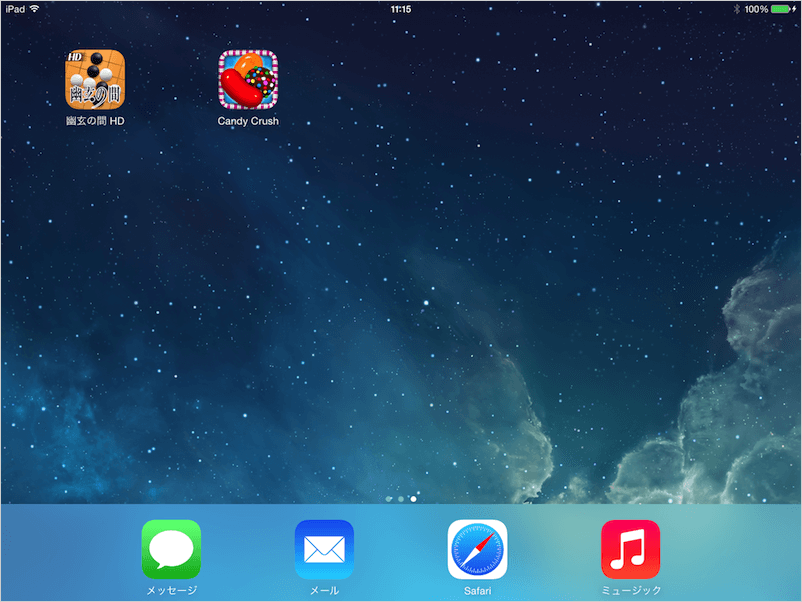Tap the 100% battery percentage text
The height and width of the screenshot is (602, 802).
(x=756, y=9)
